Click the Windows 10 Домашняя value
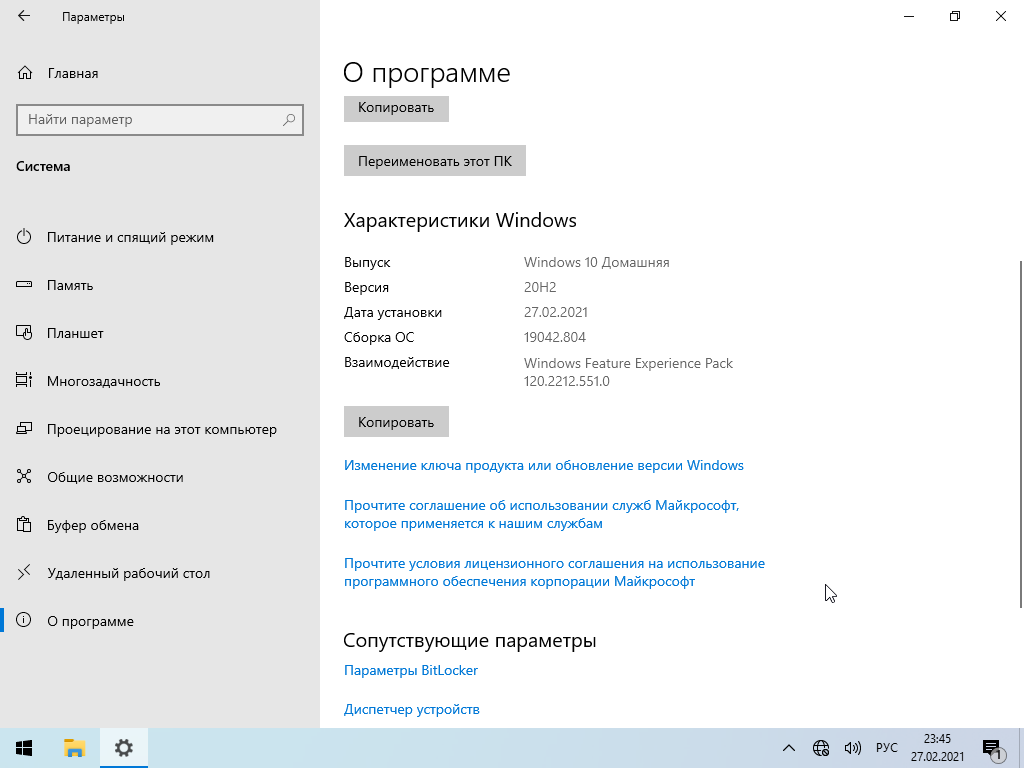The width and height of the screenshot is (1024, 768). 596,262
